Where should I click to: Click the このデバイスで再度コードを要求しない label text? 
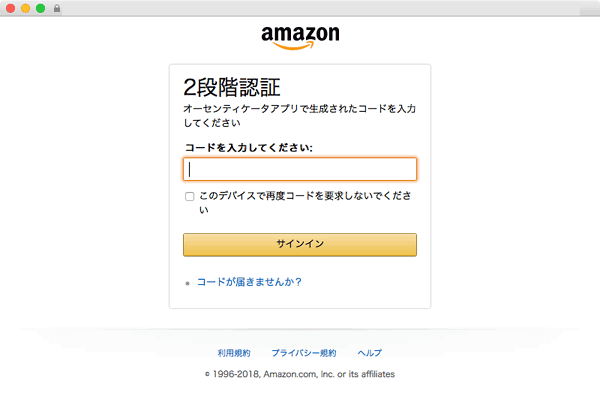[305, 202]
